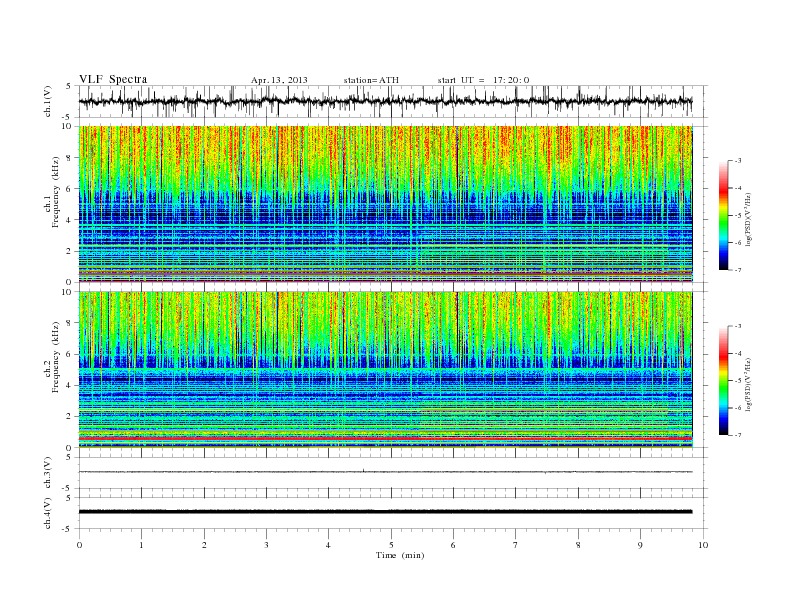792x612 pixels.
Task: Click the ch.3(V) axis label
Action: (47, 473)
